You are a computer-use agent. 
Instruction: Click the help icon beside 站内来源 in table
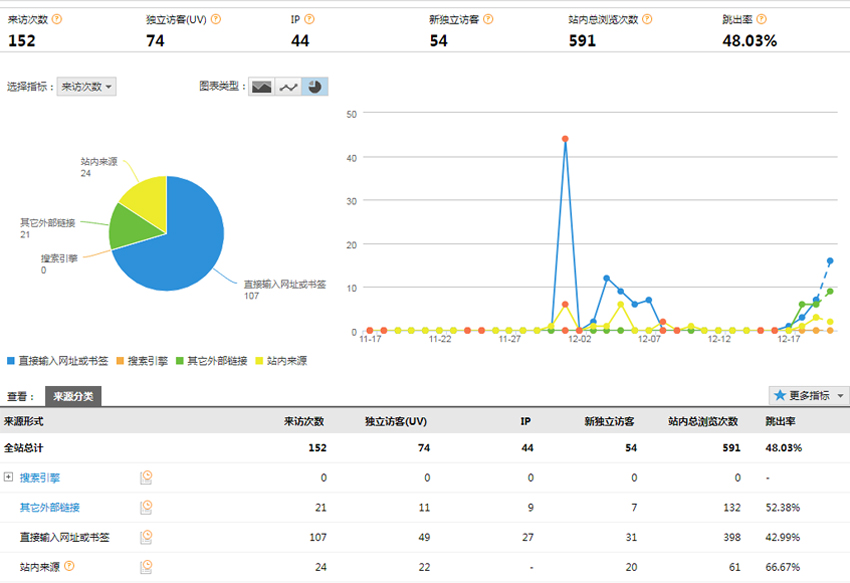pyautogui.click(x=69, y=567)
